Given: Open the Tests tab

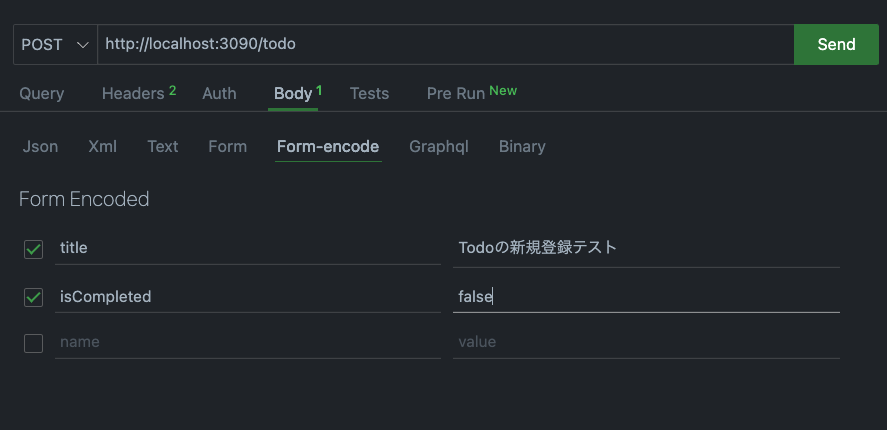Looking at the screenshot, I should click(369, 93).
